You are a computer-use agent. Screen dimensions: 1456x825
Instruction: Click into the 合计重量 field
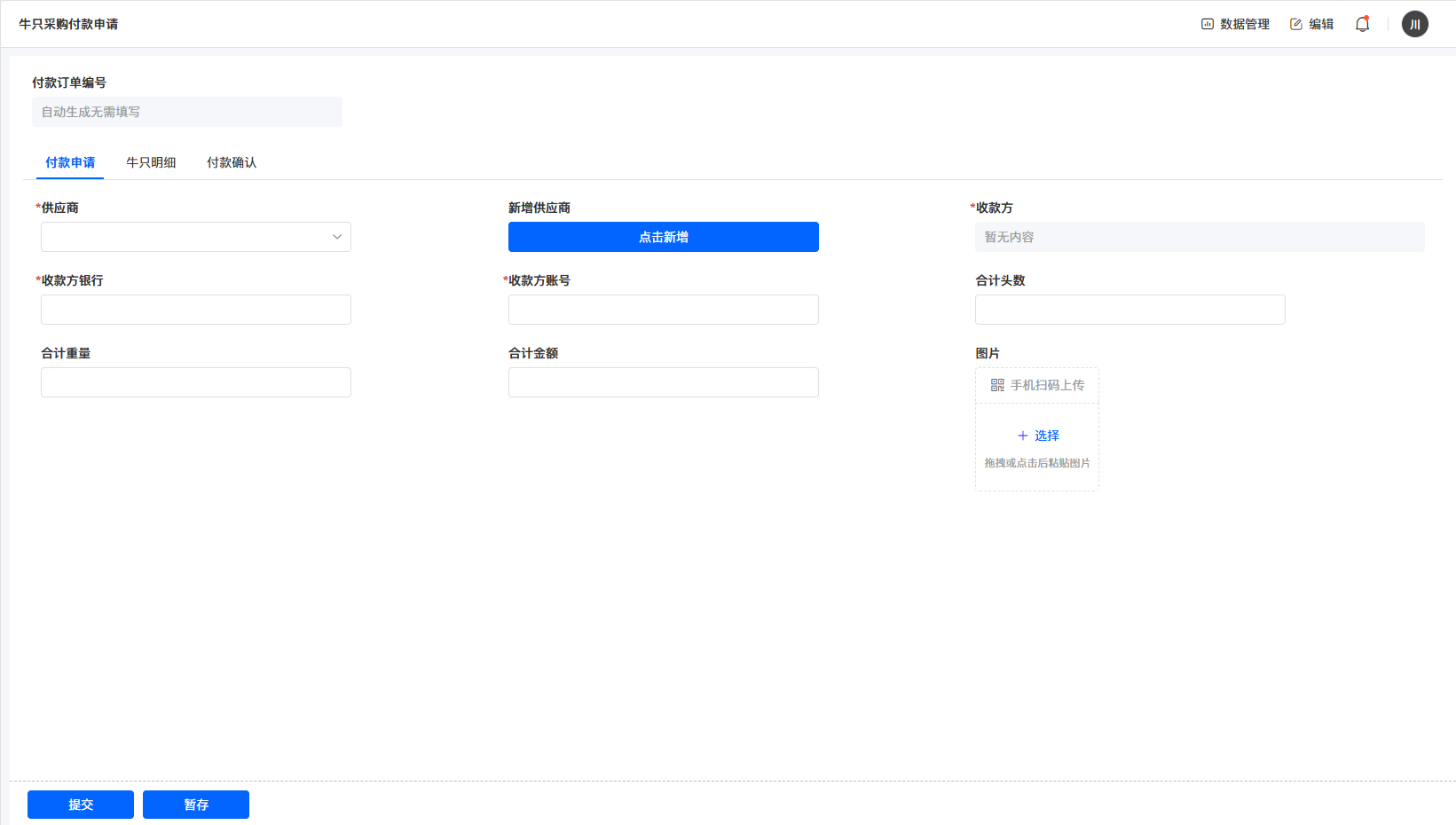196,382
